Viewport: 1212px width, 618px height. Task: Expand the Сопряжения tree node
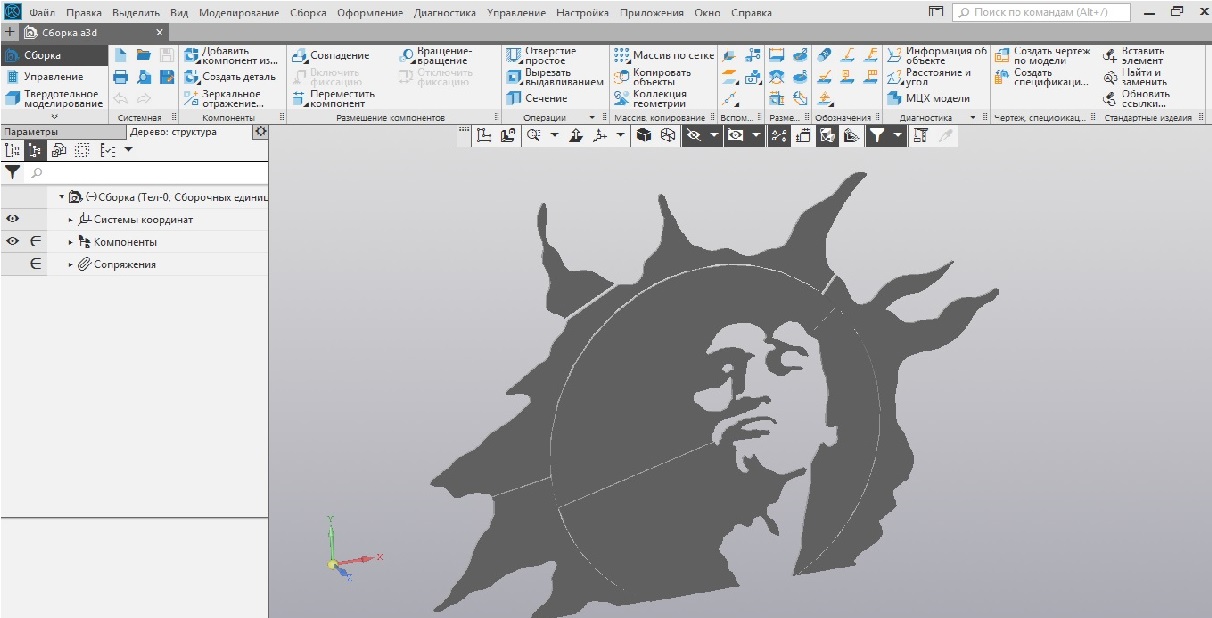(71, 264)
